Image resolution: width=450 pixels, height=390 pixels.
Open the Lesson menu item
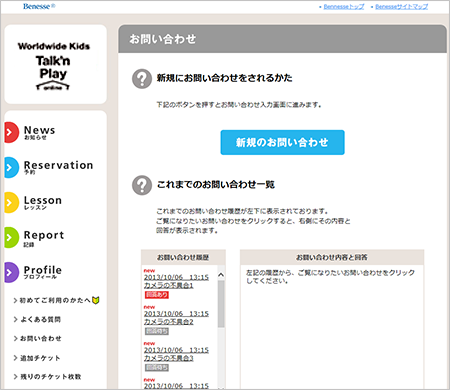pos(43,202)
